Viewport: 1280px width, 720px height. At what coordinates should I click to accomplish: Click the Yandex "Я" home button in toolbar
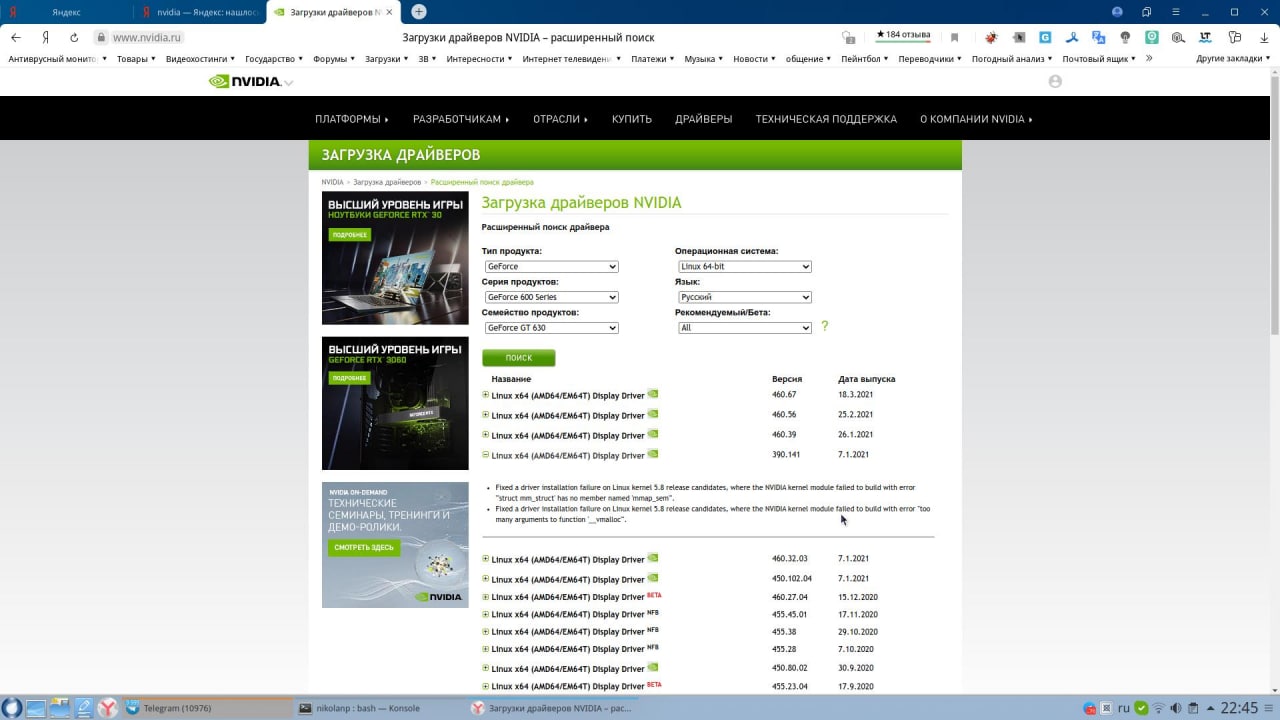45,37
